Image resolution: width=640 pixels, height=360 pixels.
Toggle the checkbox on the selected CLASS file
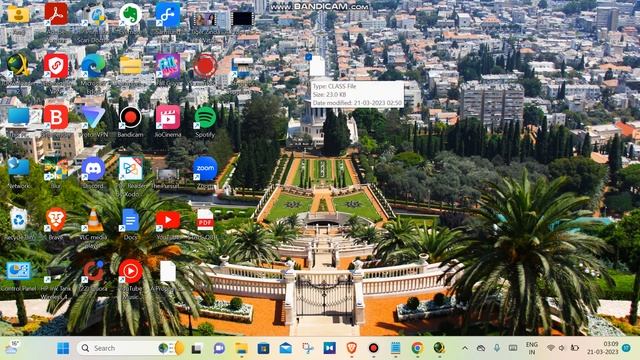point(309,57)
